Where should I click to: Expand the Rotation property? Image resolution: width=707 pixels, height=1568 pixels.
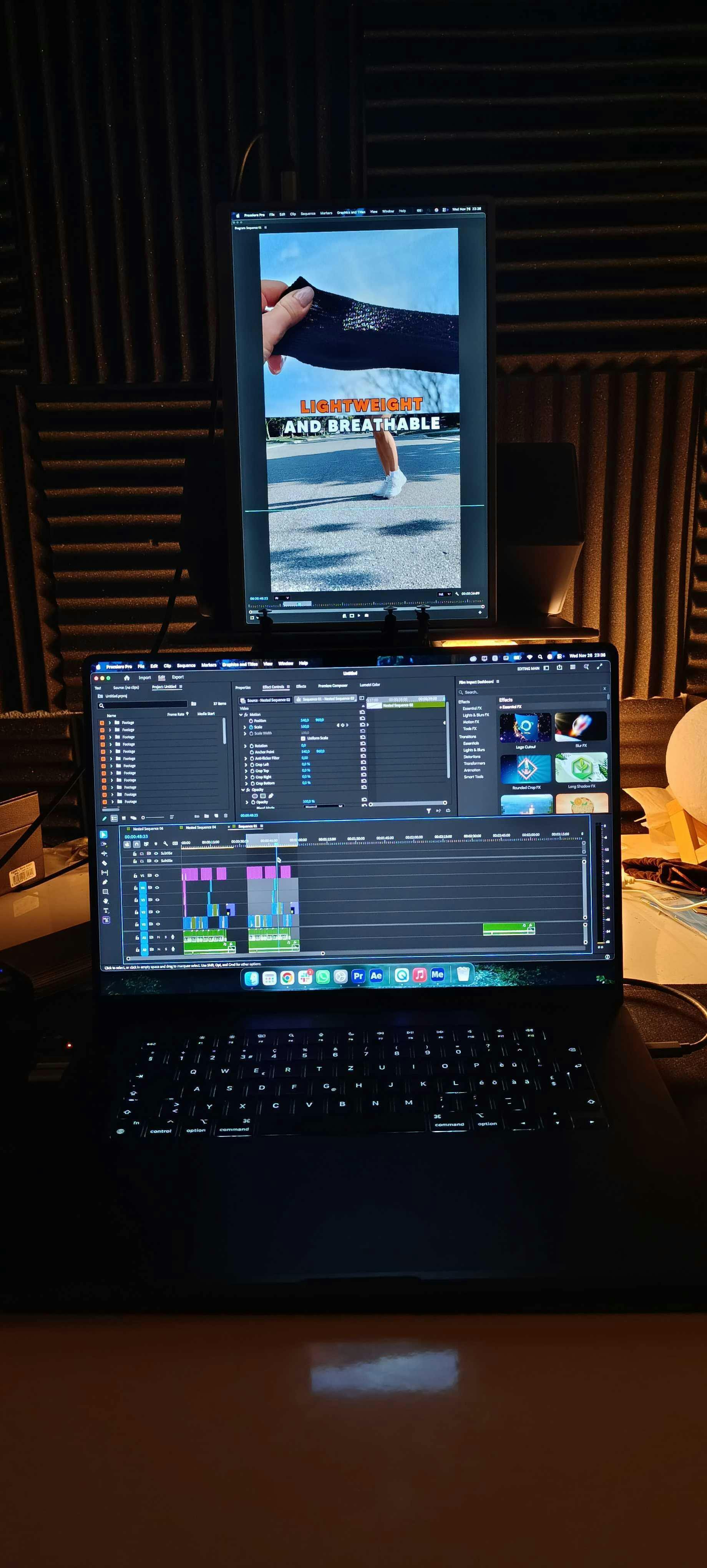pos(246,746)
